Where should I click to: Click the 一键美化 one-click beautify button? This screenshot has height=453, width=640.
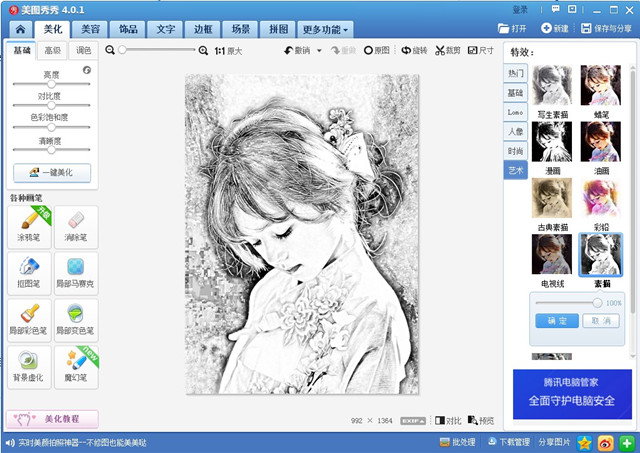click(52, 172)
